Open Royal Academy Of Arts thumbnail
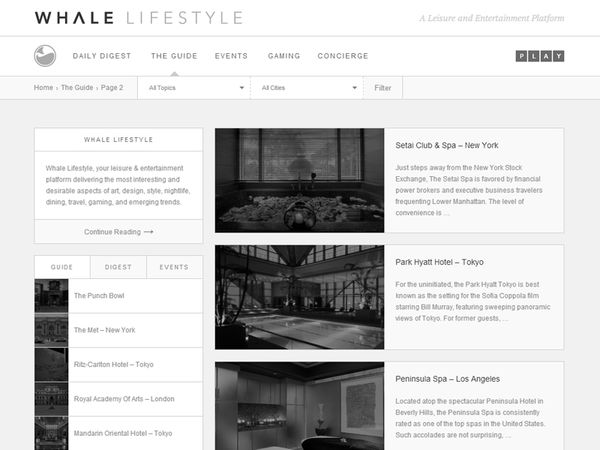The height and width of the screenshot is (450, 600). click(51, 399)
